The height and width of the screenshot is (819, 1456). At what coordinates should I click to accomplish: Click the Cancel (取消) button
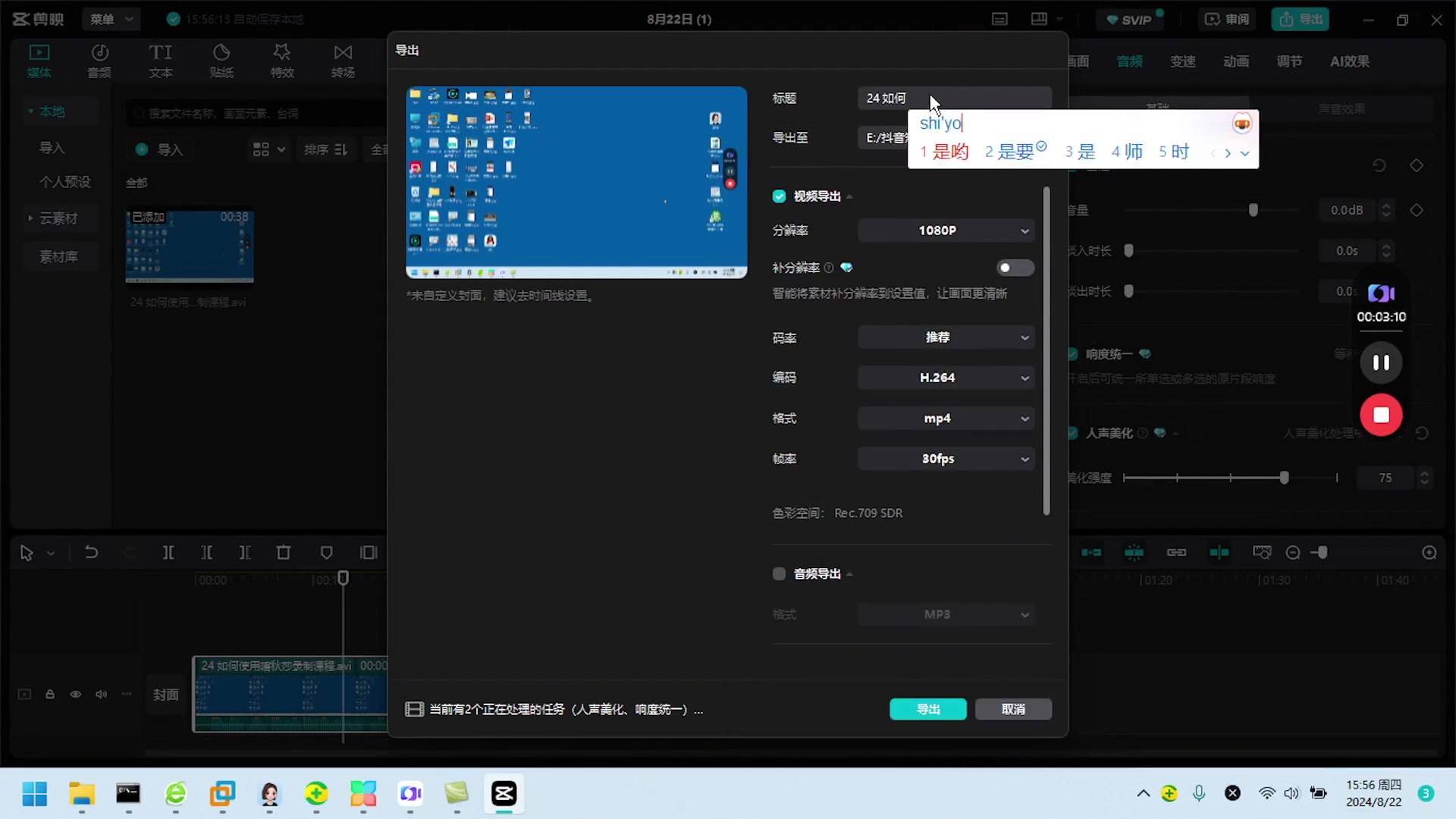click(x=1013, y=709)
